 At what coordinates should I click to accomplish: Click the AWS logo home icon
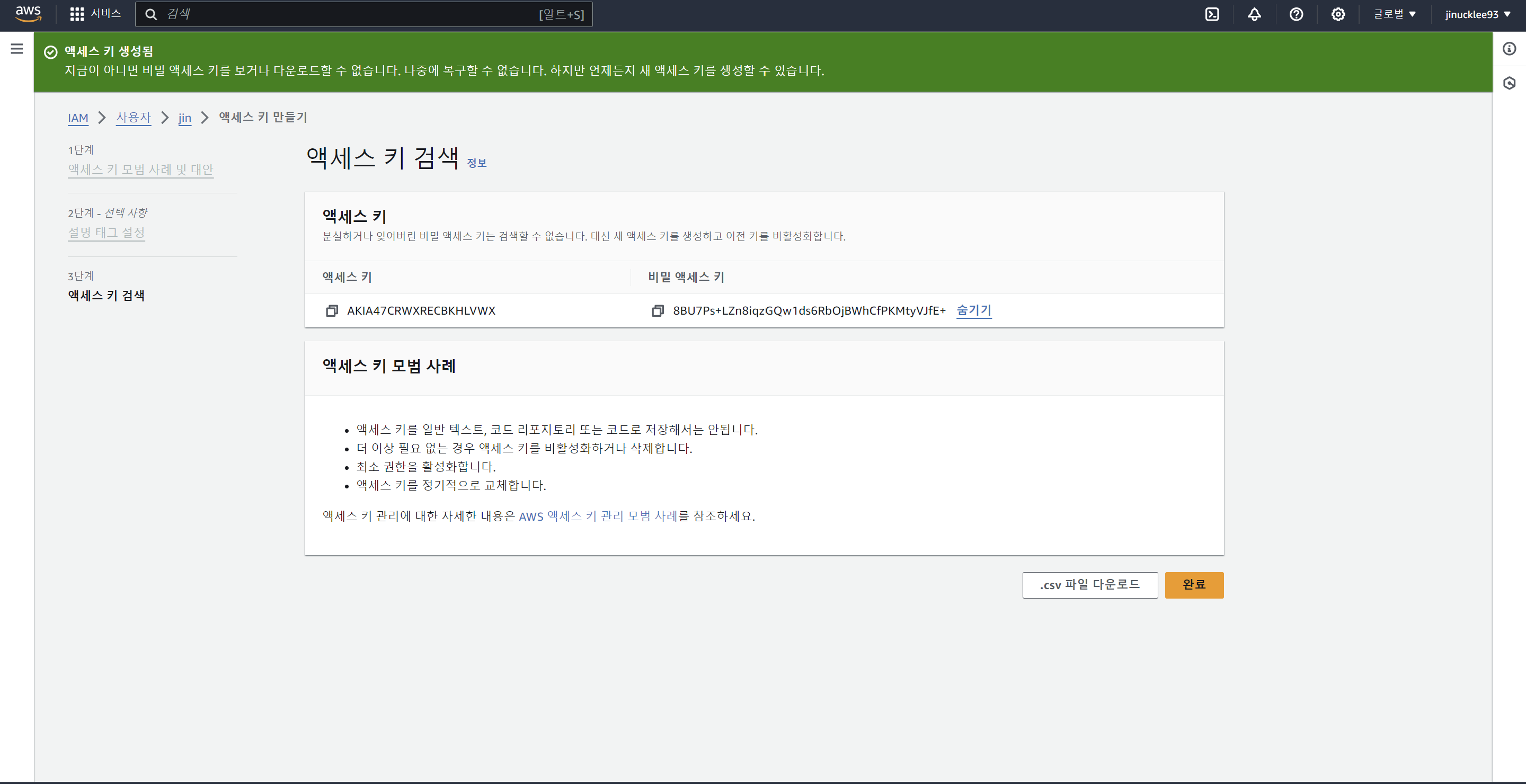click(x=28, y=14)
